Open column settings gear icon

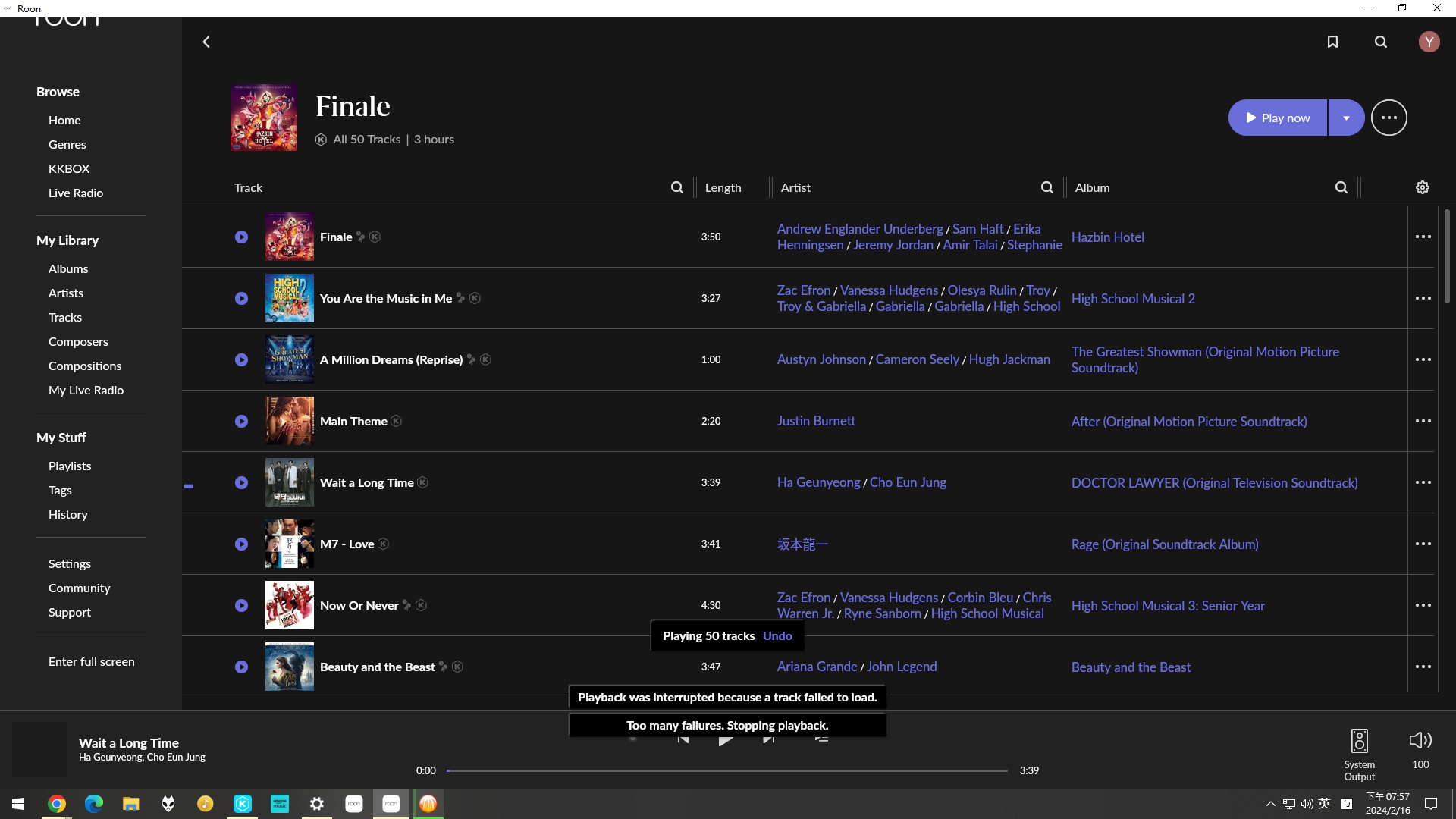(1422, 187)
